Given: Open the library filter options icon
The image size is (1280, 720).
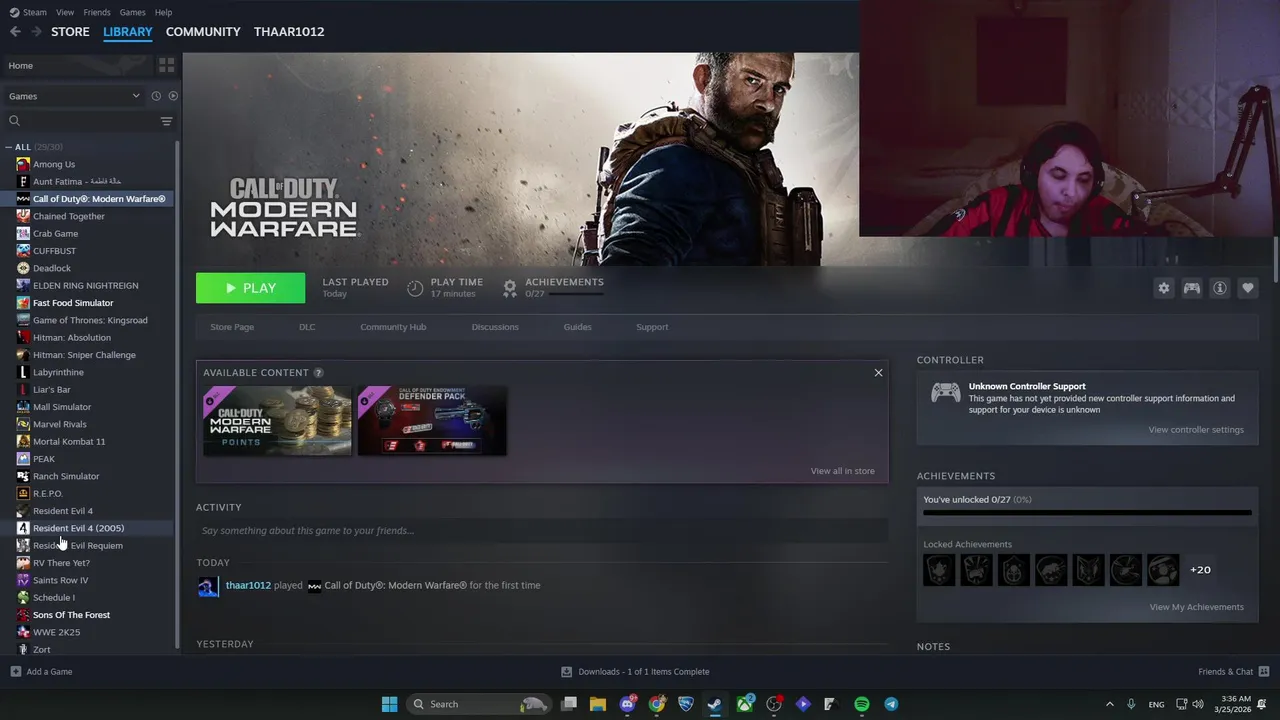Looking at the screenshot, I should tap(166, 121).
